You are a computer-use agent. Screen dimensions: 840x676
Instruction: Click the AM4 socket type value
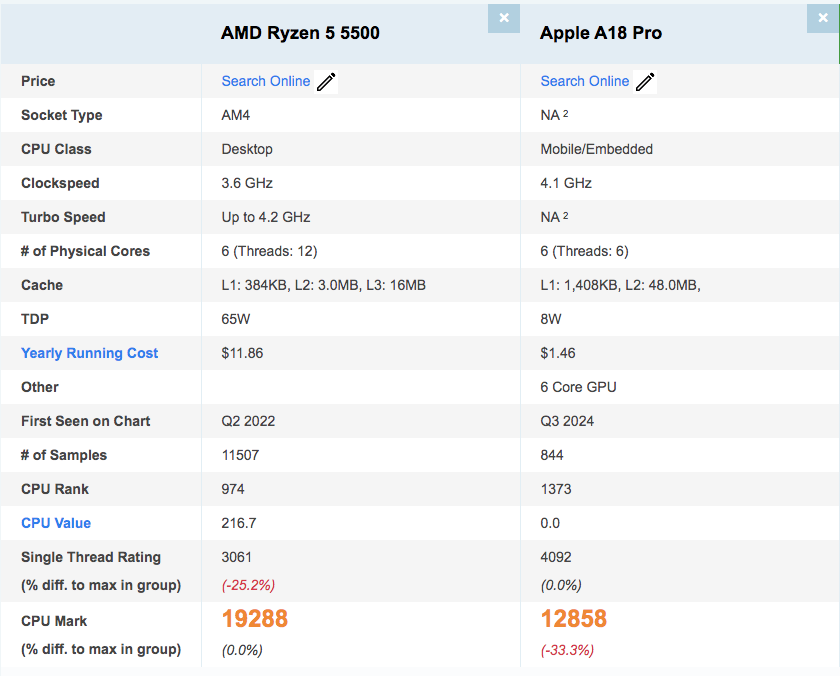[x=236, y=115]
